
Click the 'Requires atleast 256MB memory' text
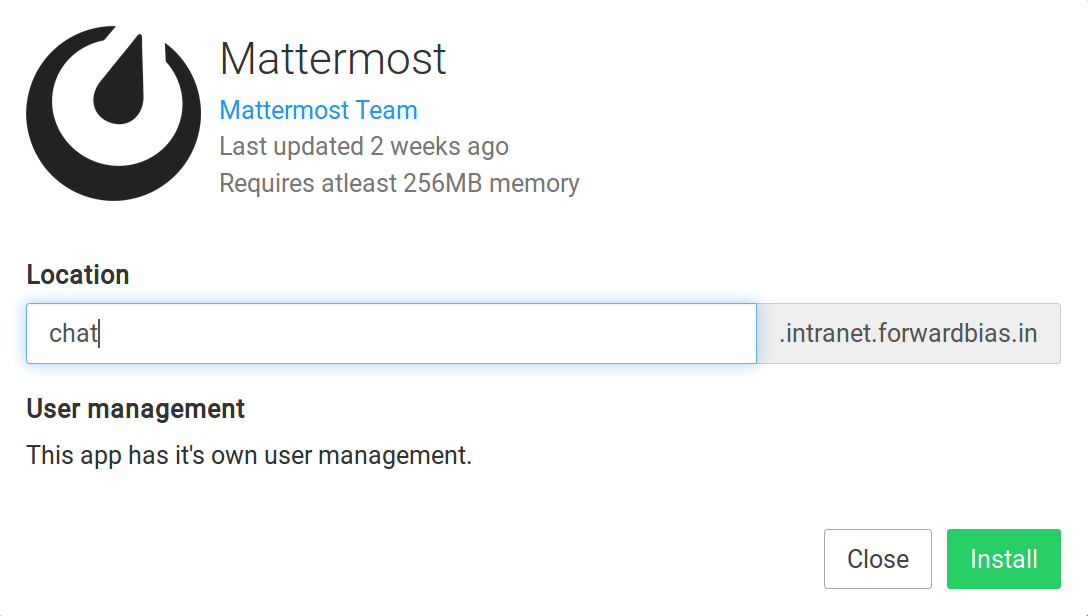399,183
